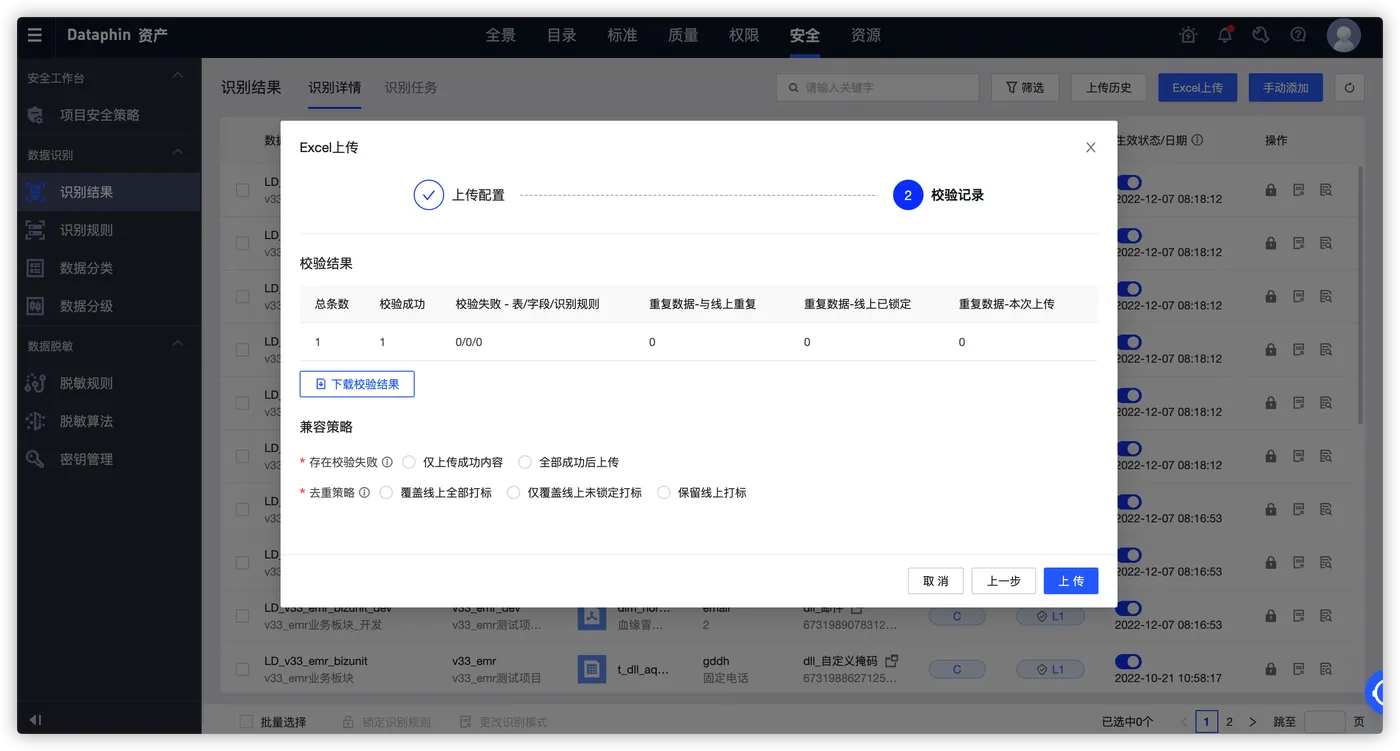Go to 数据分类 in the sidebar
The height and width of the screenshot is (751, 1400).
point(108,268)
